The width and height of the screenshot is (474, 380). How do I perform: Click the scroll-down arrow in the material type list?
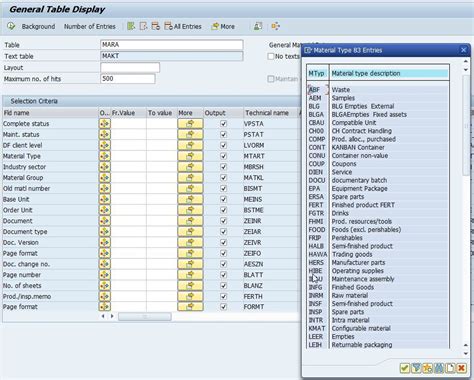[466, 353]
